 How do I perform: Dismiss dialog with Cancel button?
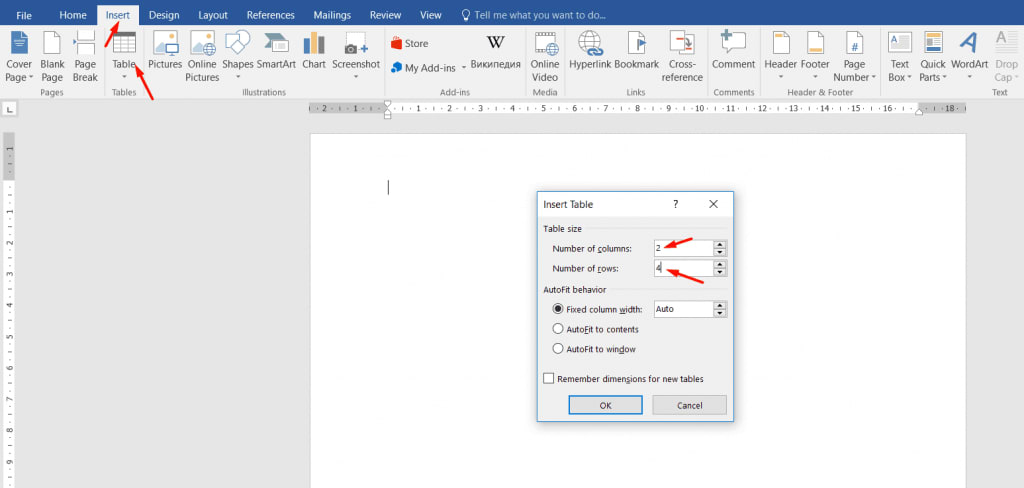tap(690, 405)
